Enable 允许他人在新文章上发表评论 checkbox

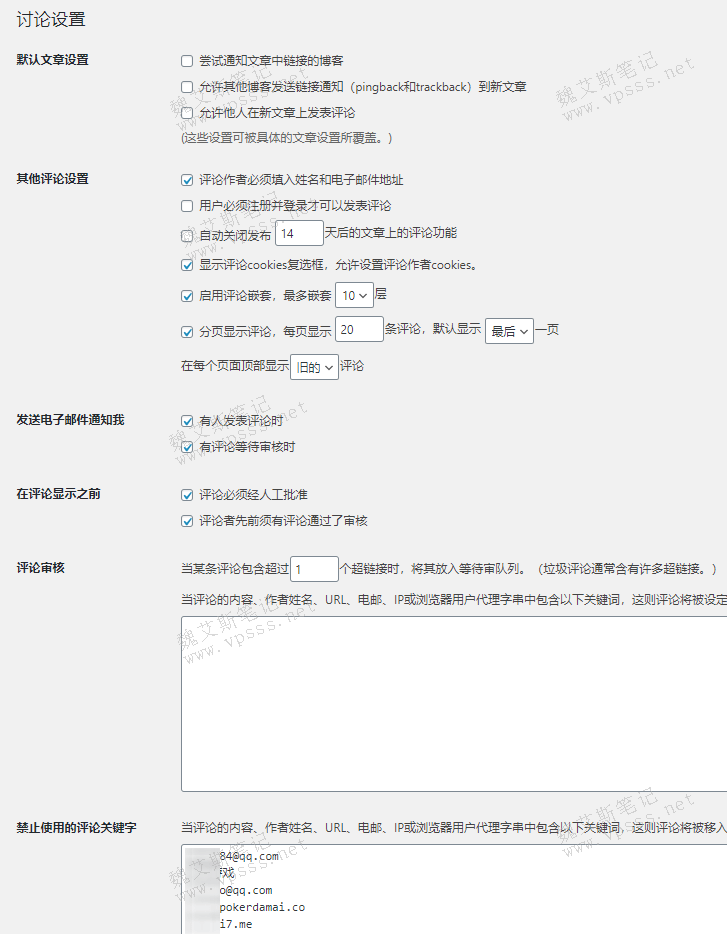[x=187, y=113]
